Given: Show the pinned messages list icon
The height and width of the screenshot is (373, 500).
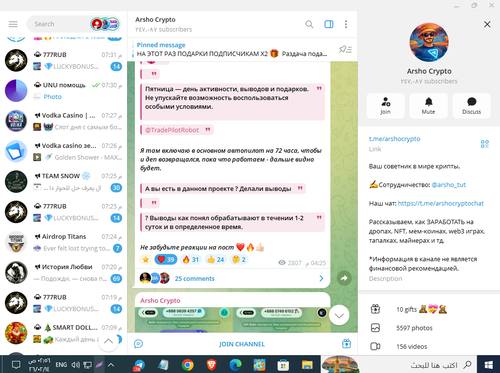Looking at the screenshot, I should tap(345, 49).
